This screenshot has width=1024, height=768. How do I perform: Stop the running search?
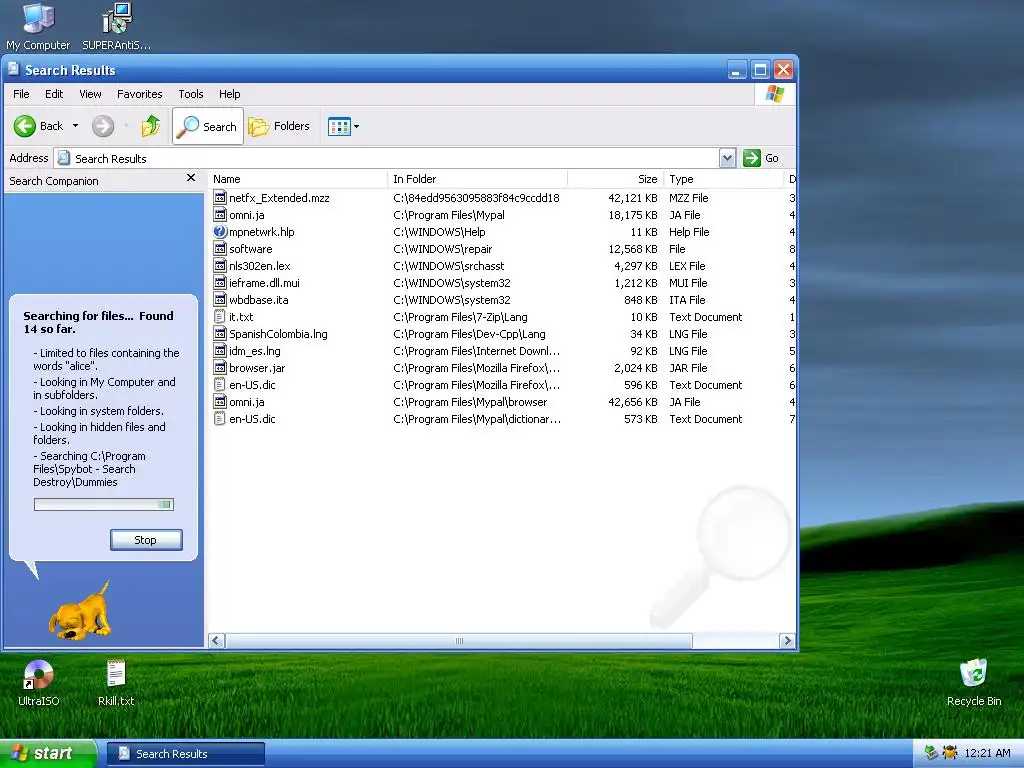tap(146, 540)
